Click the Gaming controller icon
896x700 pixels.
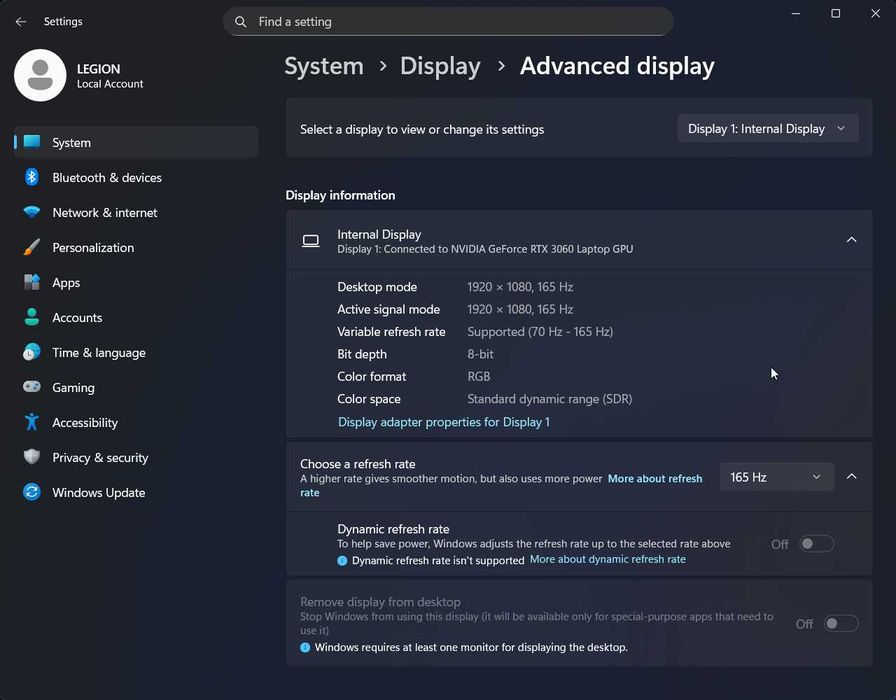pos(32,387)
